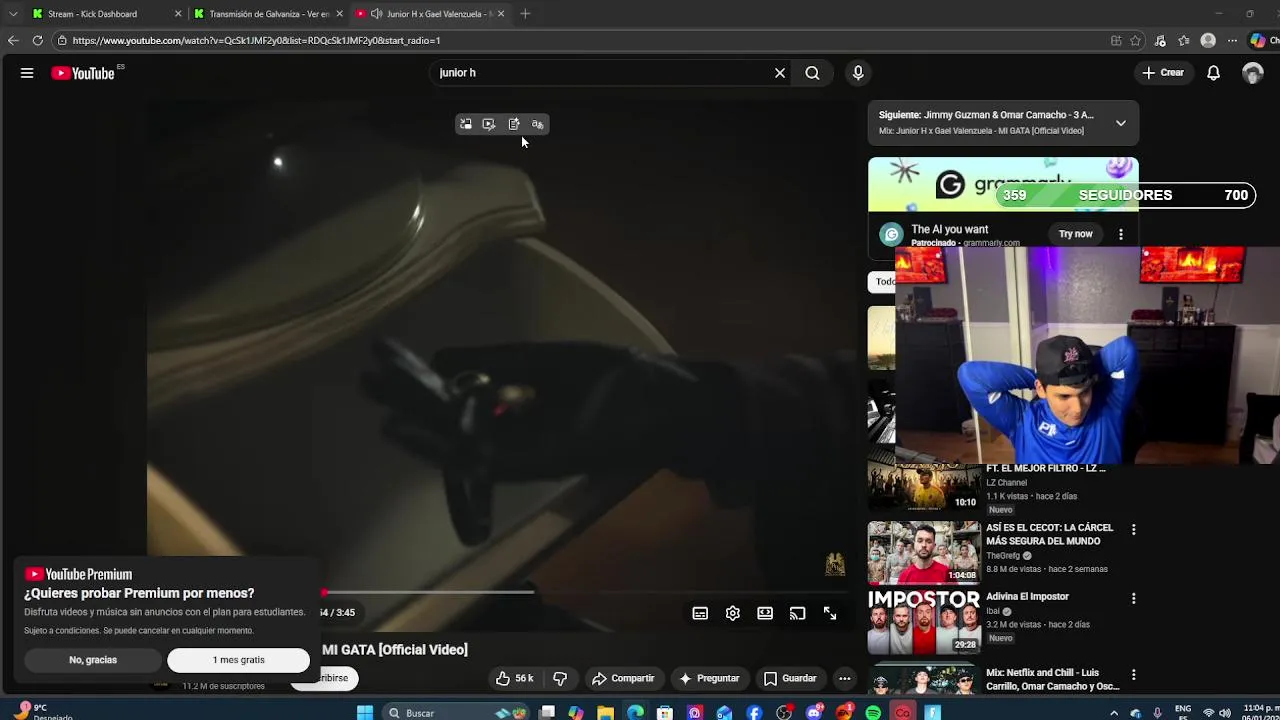This screenshot has height=720, width=1280.
Task: Save video with Guardar button
Action: click(x=790, y=678)
